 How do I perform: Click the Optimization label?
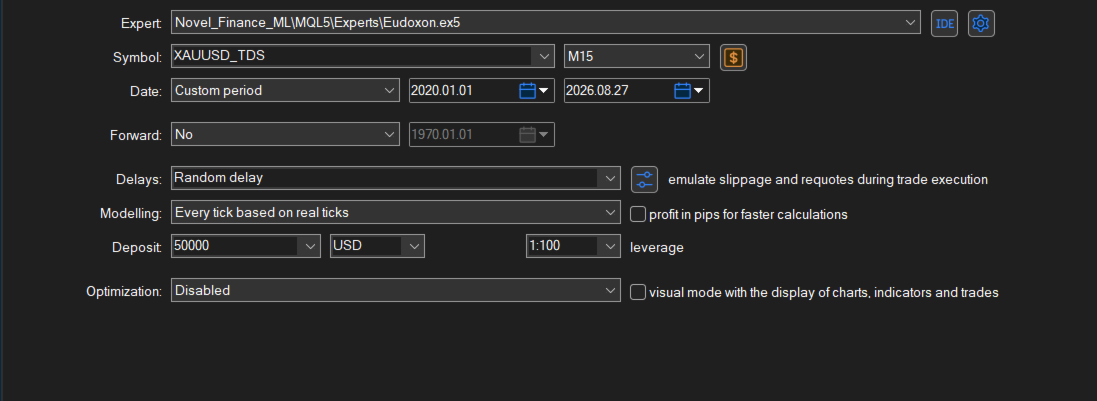[124, 292]
